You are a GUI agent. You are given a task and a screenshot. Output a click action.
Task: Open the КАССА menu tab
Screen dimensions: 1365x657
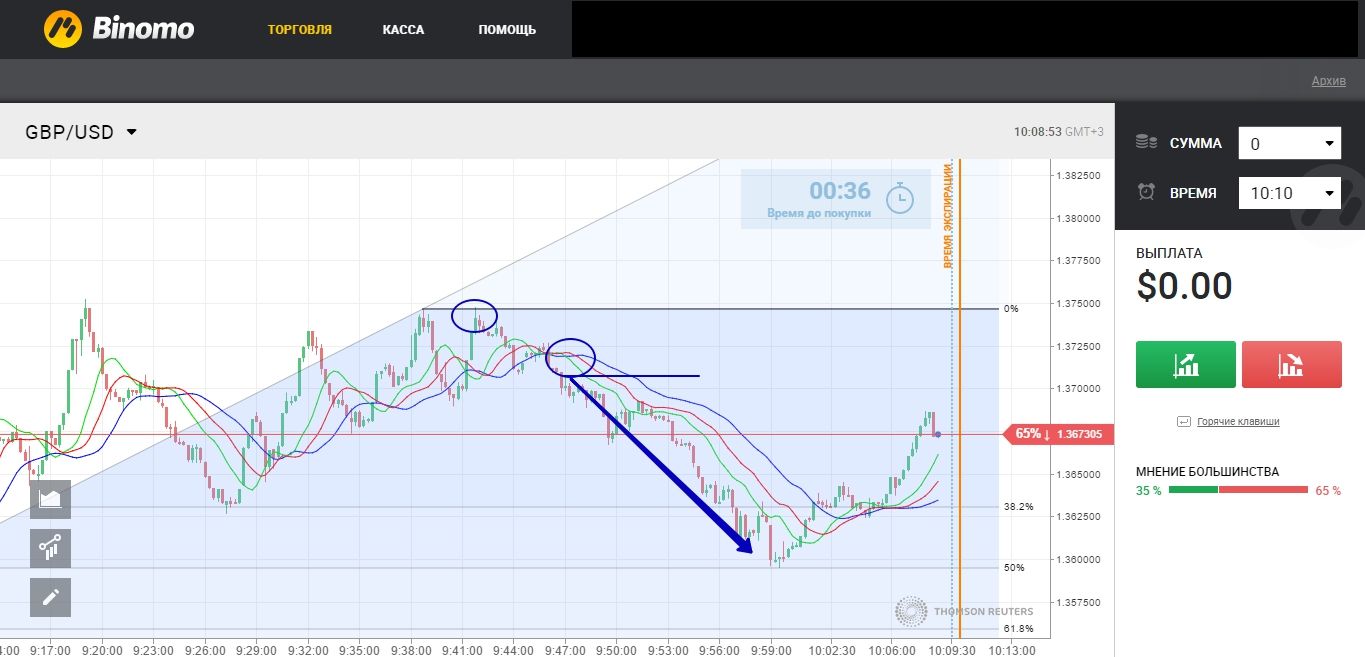tap(403, 30)
